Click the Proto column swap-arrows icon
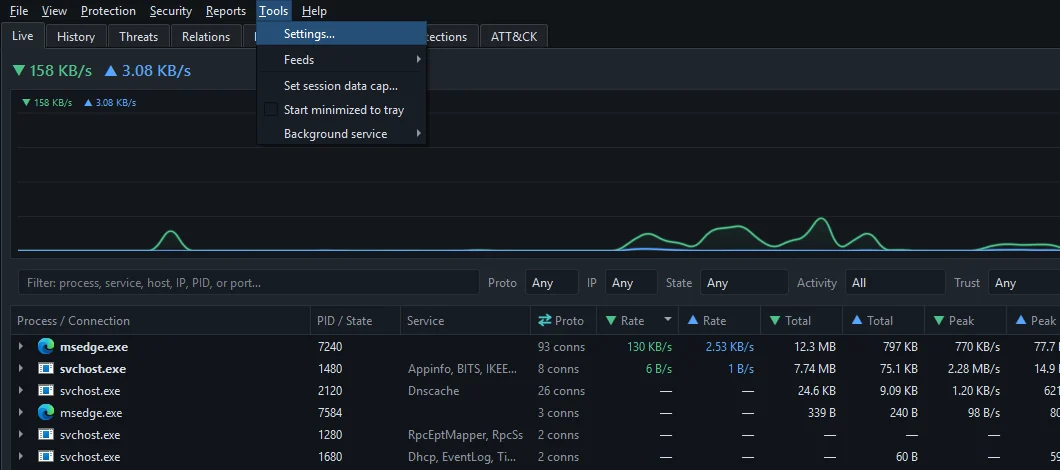Screen dimensions: 1060x470 click(545, 321)
